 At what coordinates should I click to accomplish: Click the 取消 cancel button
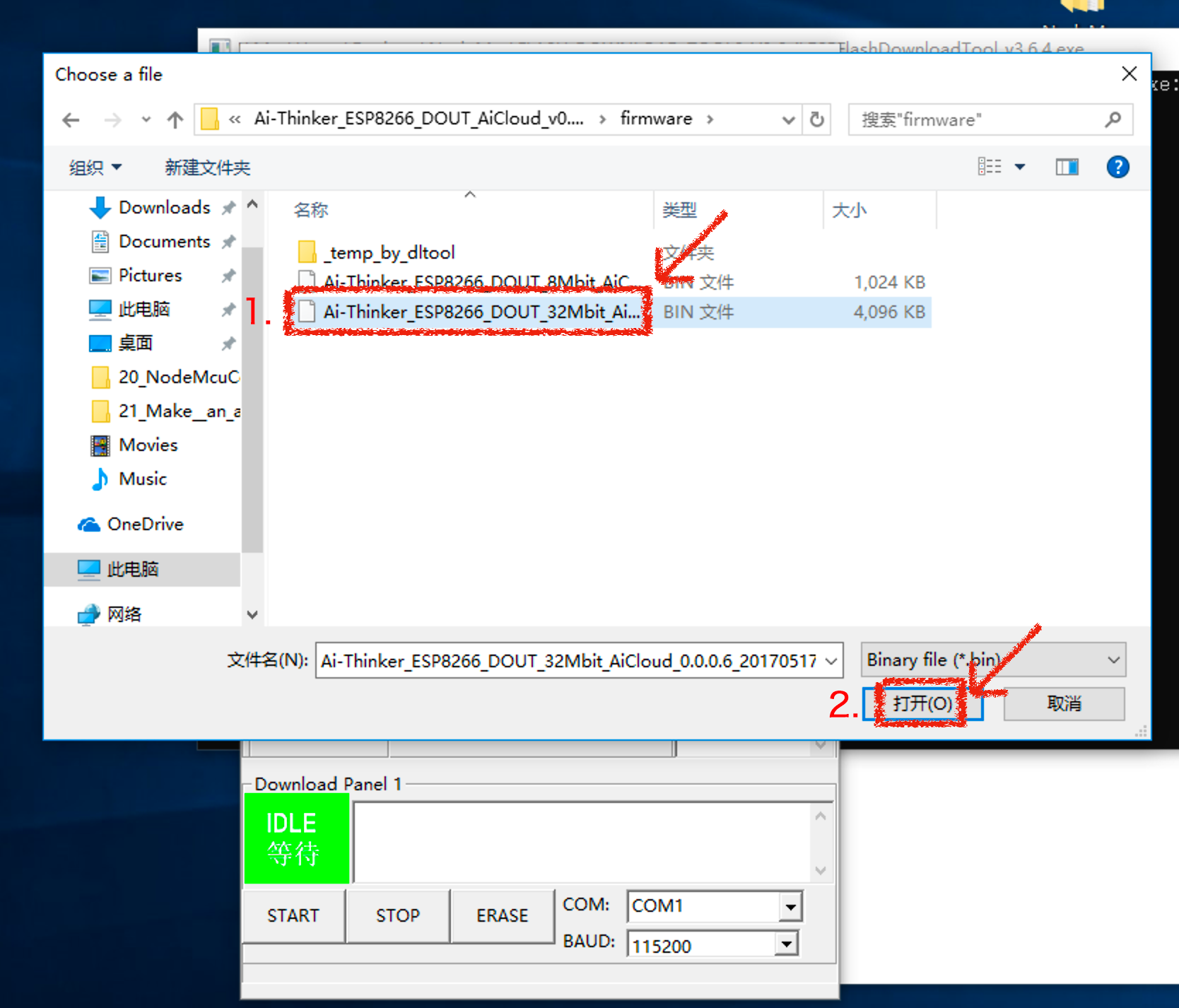pos(1064,703)
